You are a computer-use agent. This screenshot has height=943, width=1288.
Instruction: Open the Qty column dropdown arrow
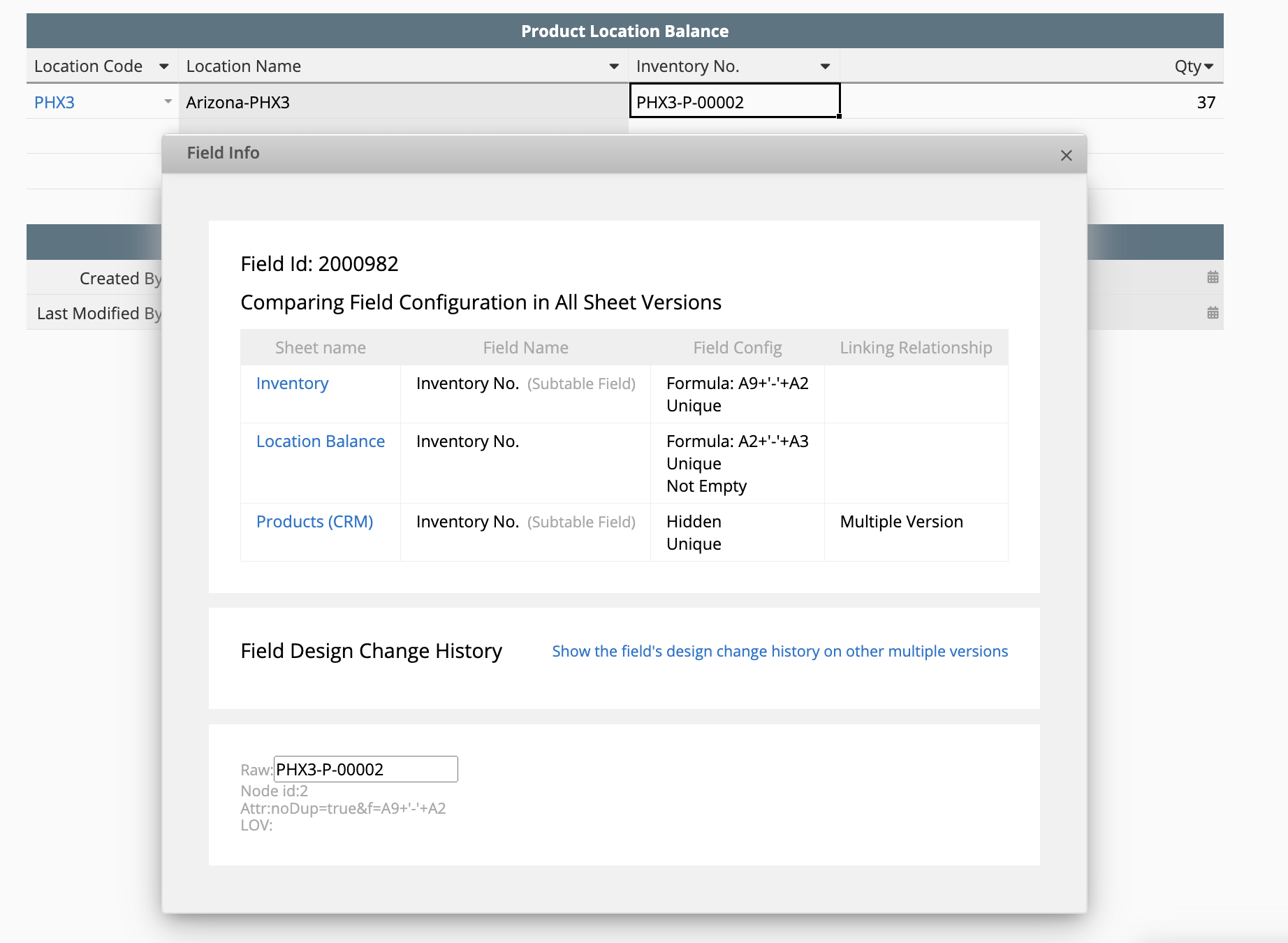pos(1209,66)
